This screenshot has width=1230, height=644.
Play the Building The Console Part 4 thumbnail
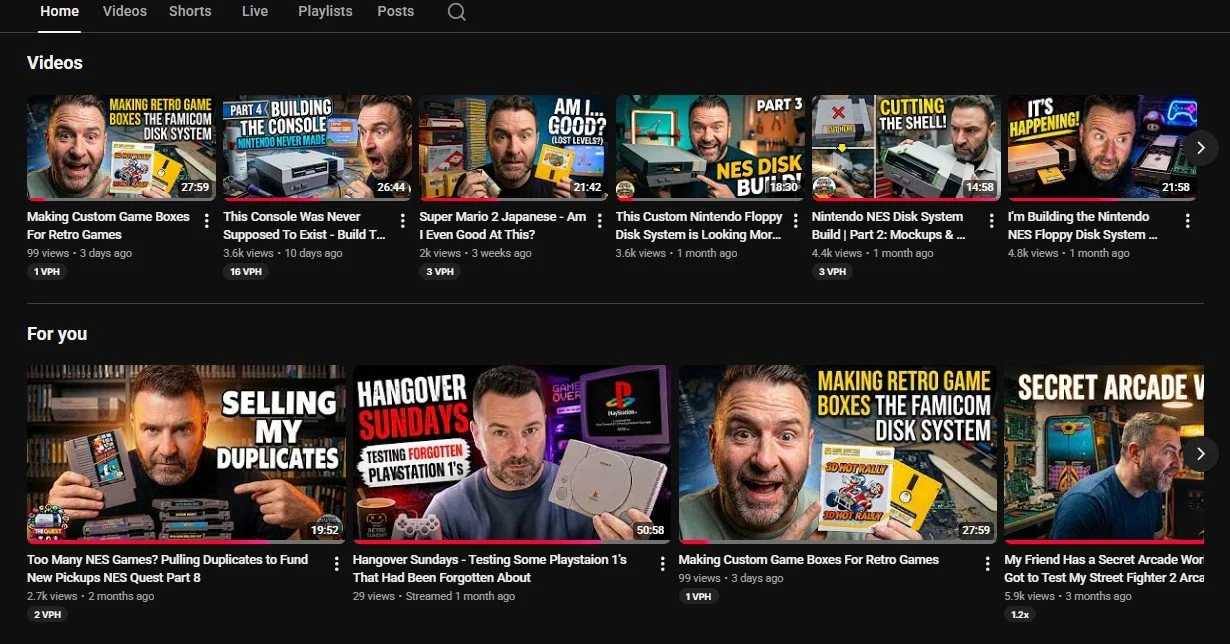[317, 148]
